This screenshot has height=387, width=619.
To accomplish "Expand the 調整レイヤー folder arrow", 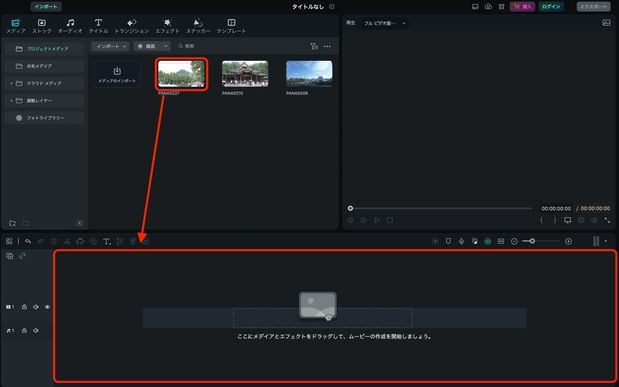I will (x=11, y=101).
